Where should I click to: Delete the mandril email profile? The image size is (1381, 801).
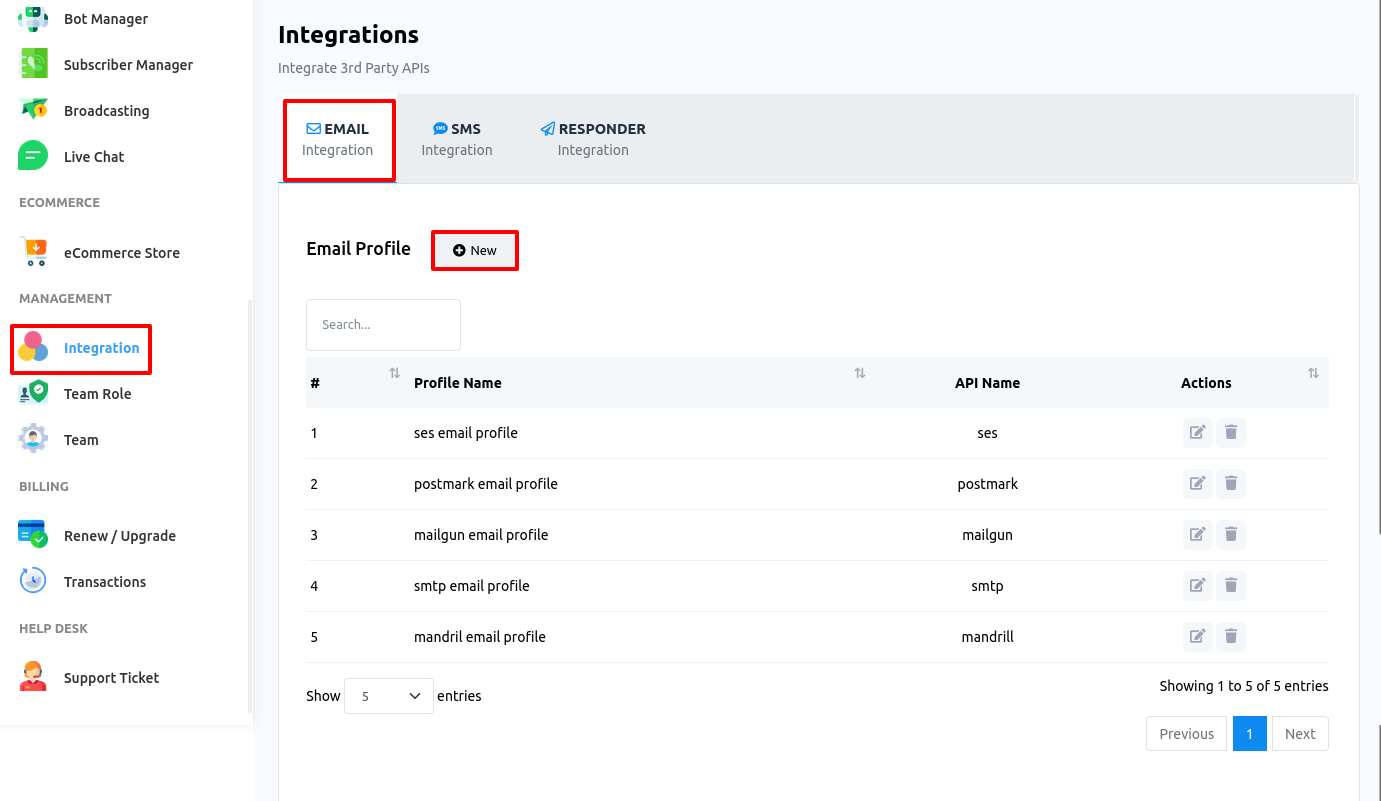coord(1231,636)
